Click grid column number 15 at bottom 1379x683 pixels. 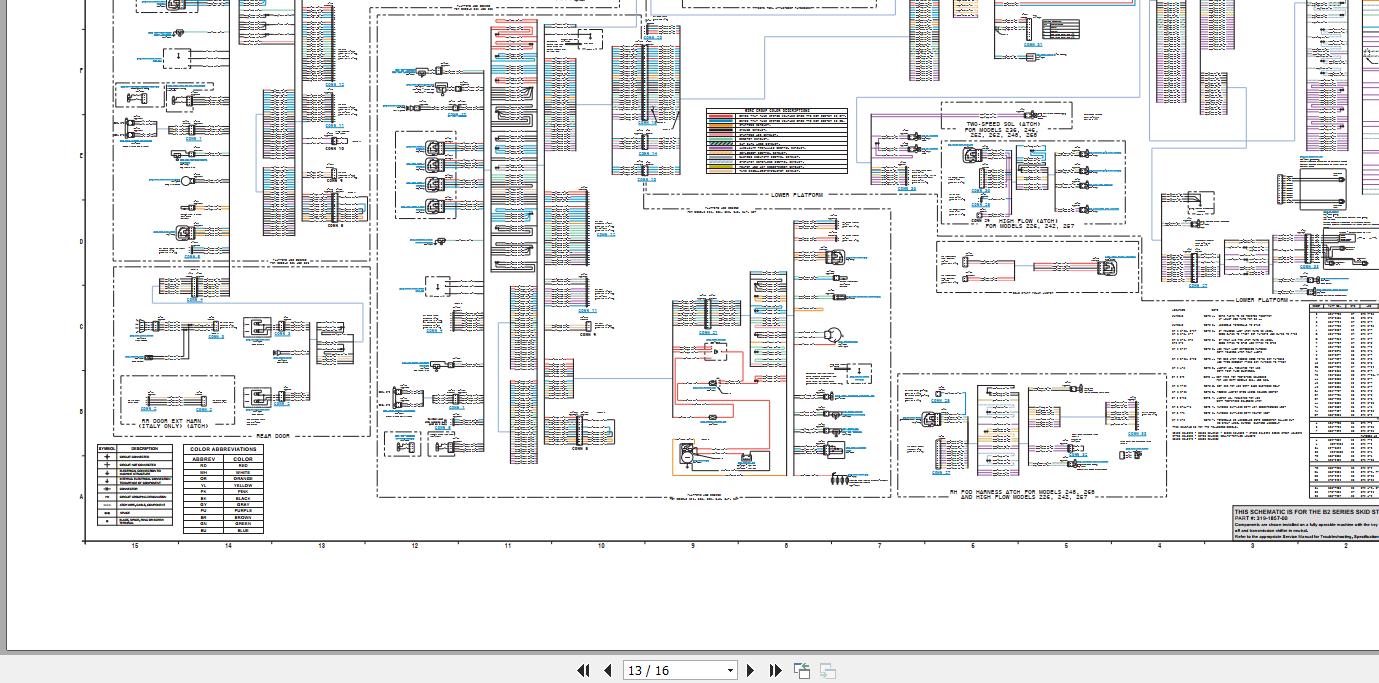134,546
